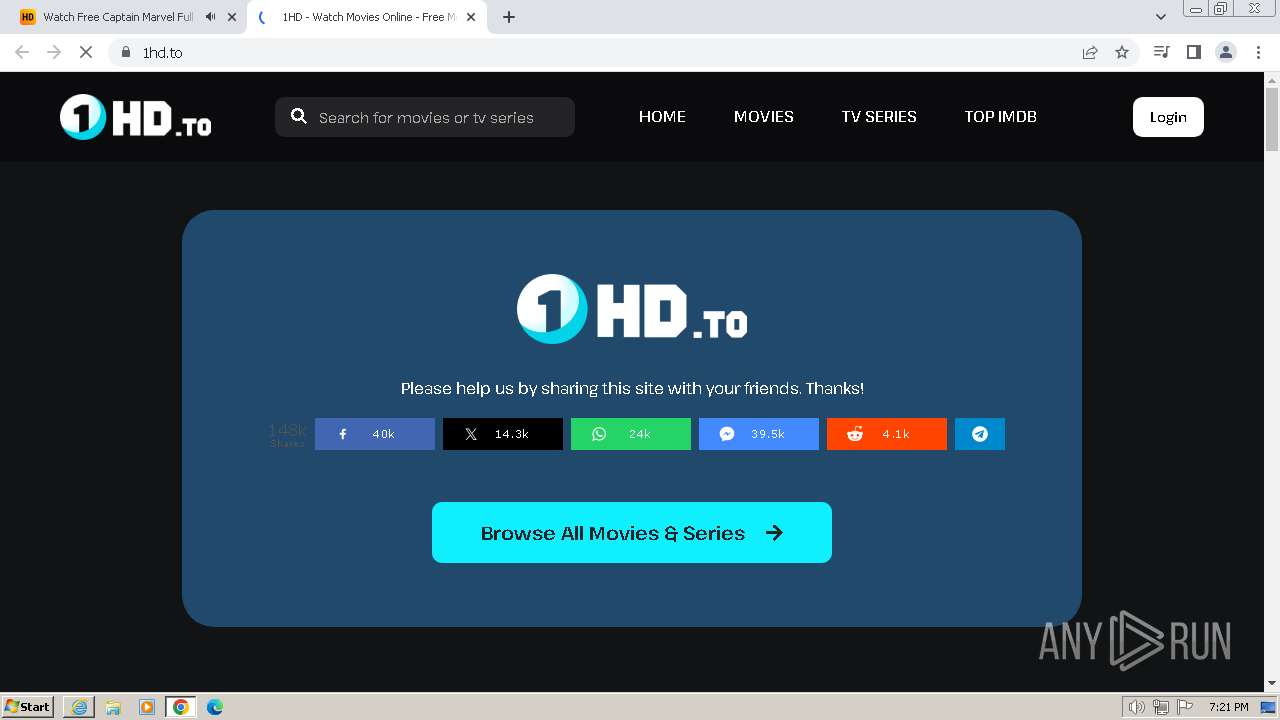The width and height of the screenshot is (1280, 720).
Task: Mute the Captain Marvel tab audio icon
Action: (211, 17)
